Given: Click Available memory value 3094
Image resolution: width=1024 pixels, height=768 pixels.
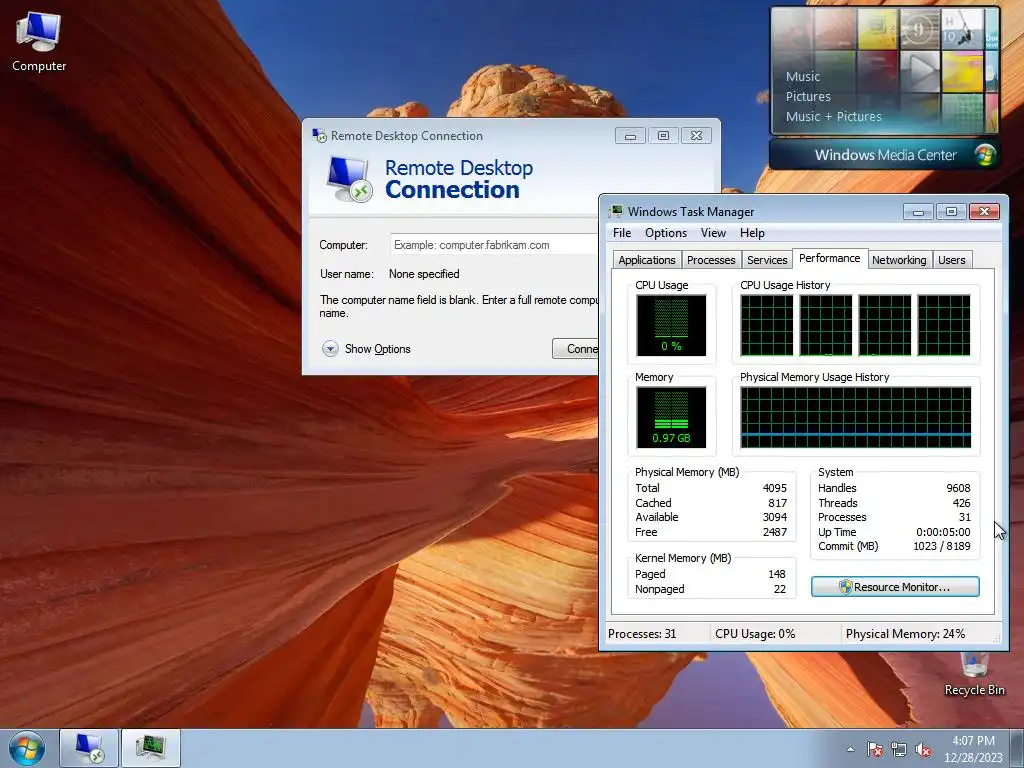Looking at the screenshot, I should pos(775,517).
